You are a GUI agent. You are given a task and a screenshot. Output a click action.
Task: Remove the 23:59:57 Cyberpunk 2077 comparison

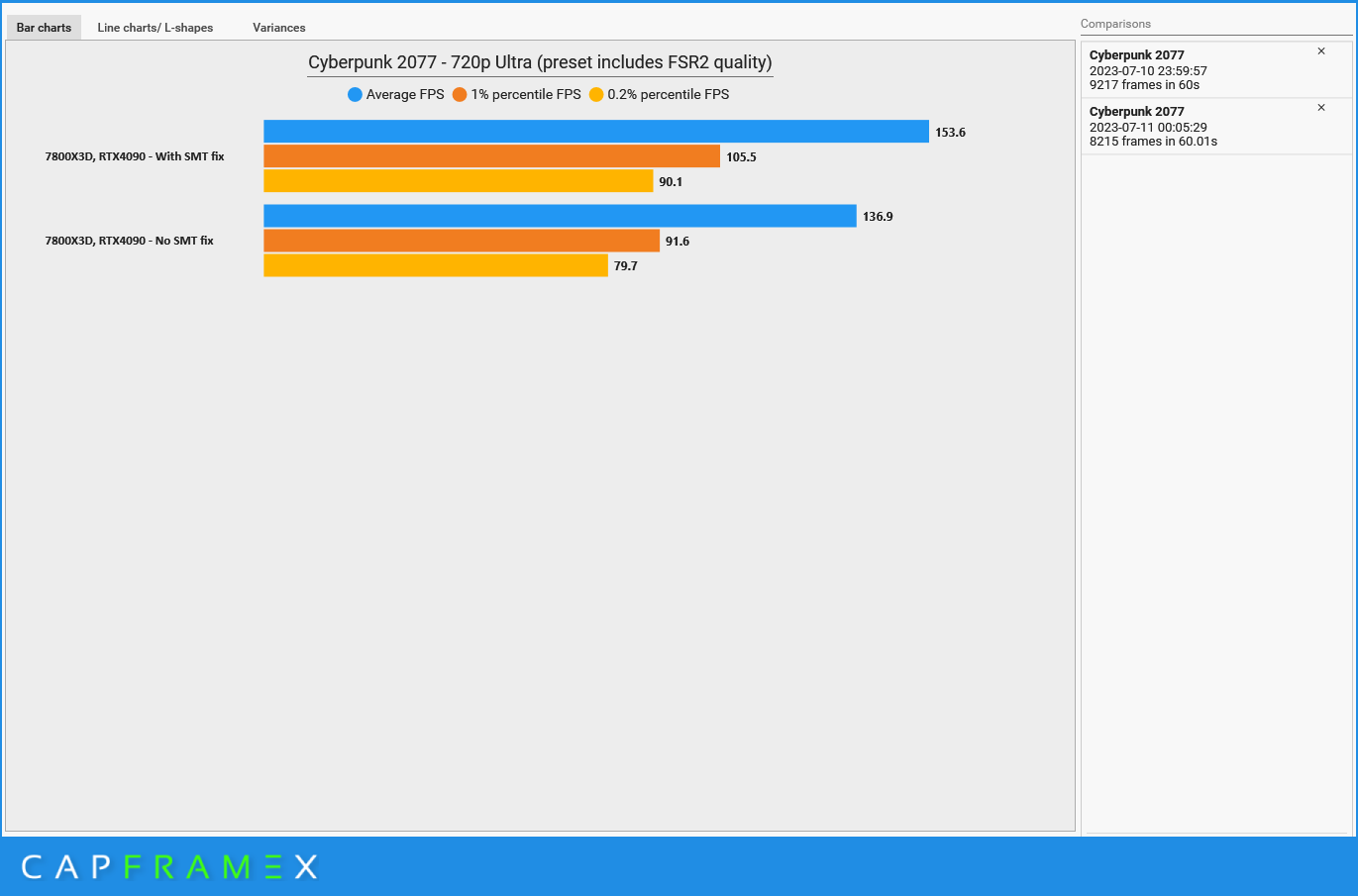(x=1320, y=51)
